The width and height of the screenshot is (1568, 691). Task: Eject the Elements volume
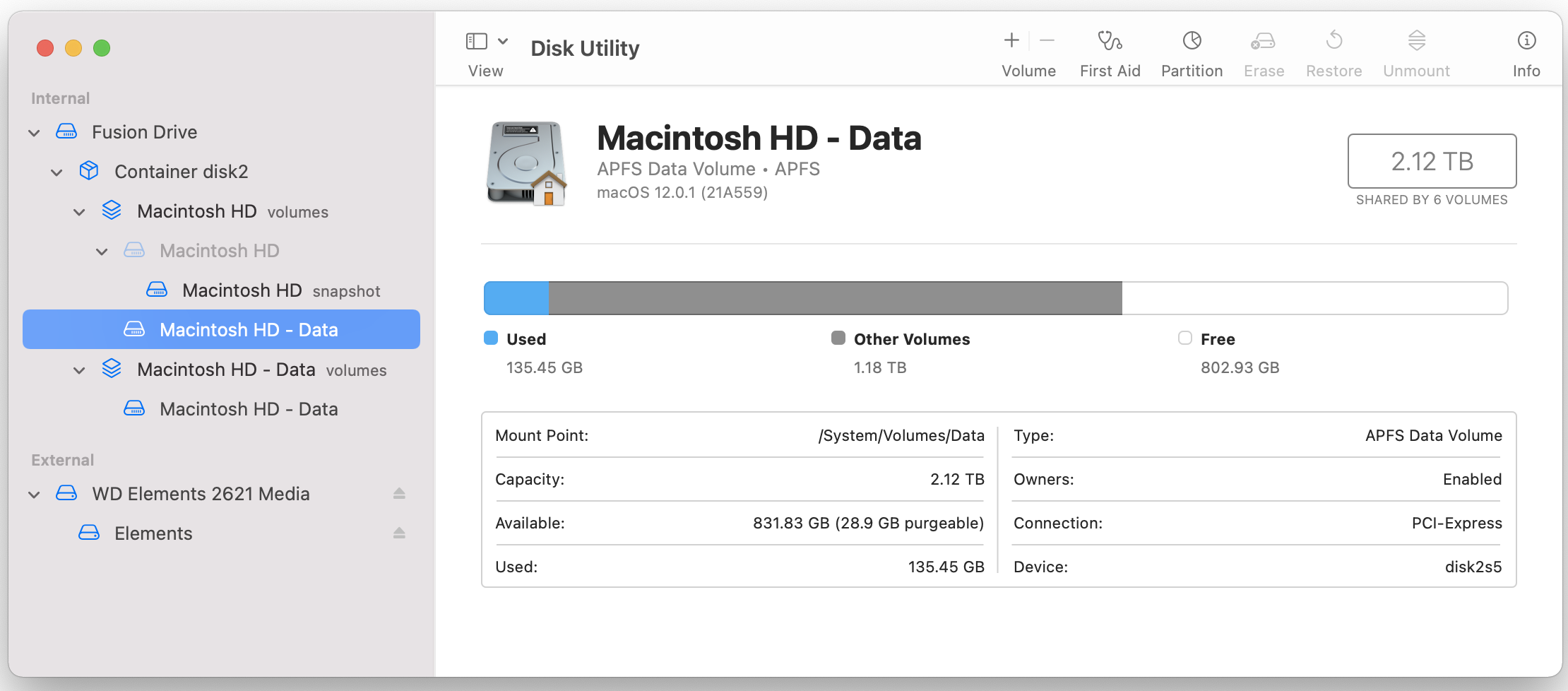click(x=399, y=533)
